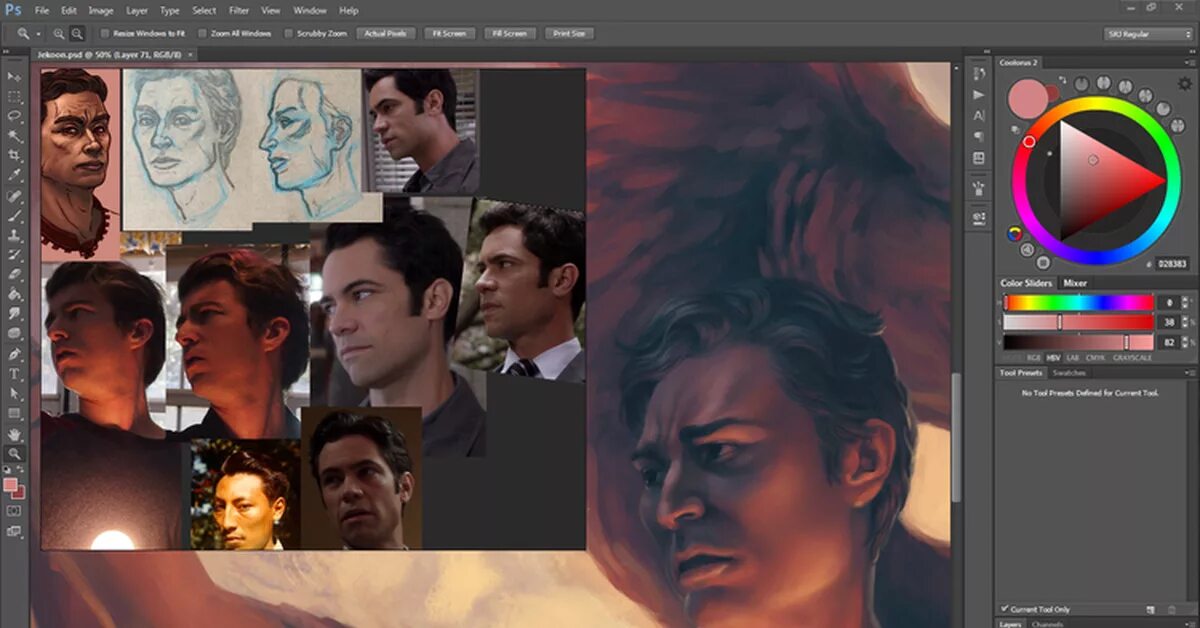
Task: Click the Fill Screen button
Action: point(509,33)
